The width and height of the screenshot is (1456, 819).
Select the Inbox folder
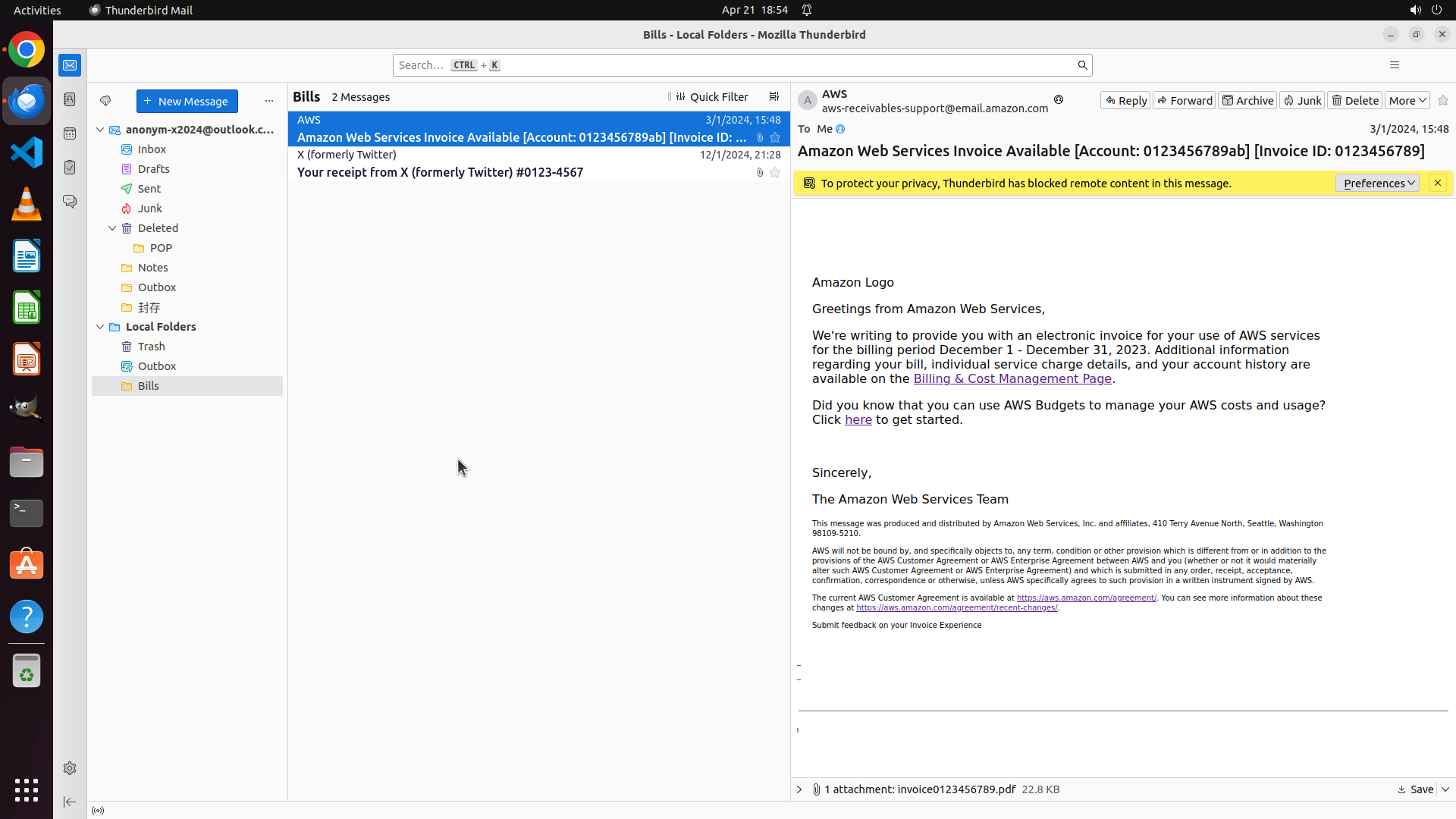click(152, 149)
